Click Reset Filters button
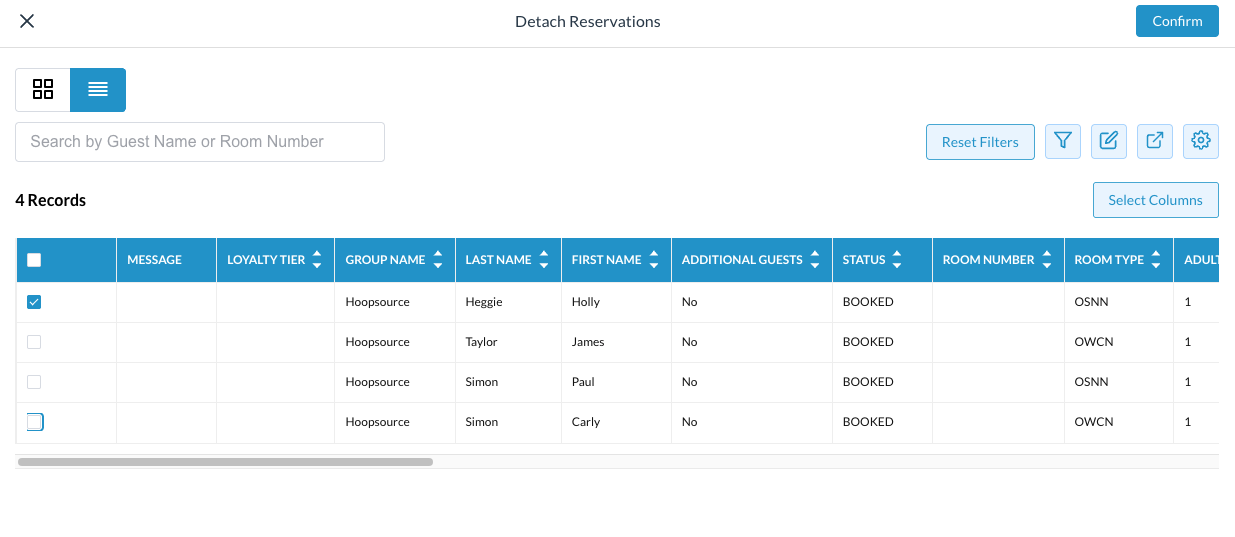 coord(980,142)
